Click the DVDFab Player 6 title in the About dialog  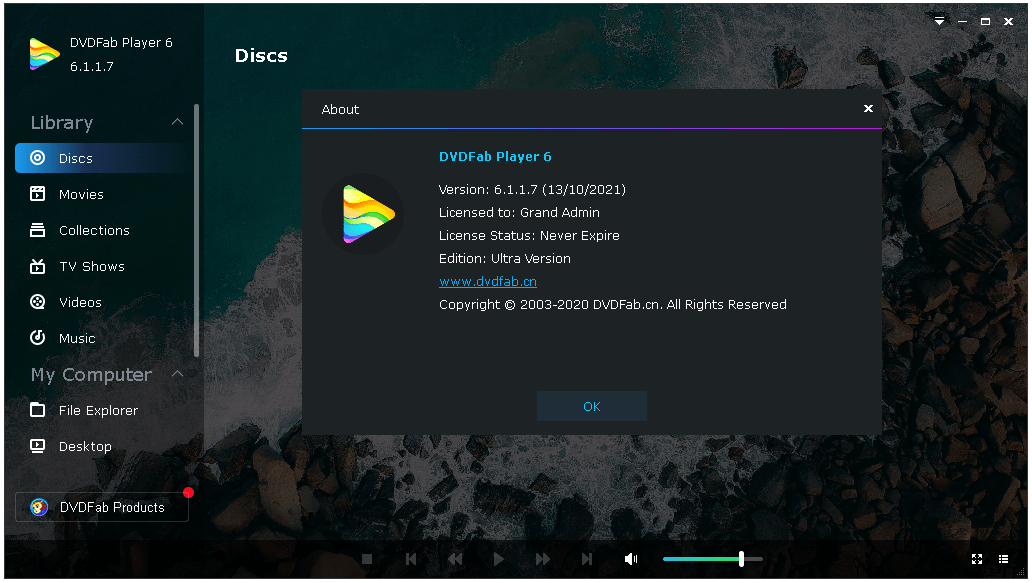tap(495, 157)
